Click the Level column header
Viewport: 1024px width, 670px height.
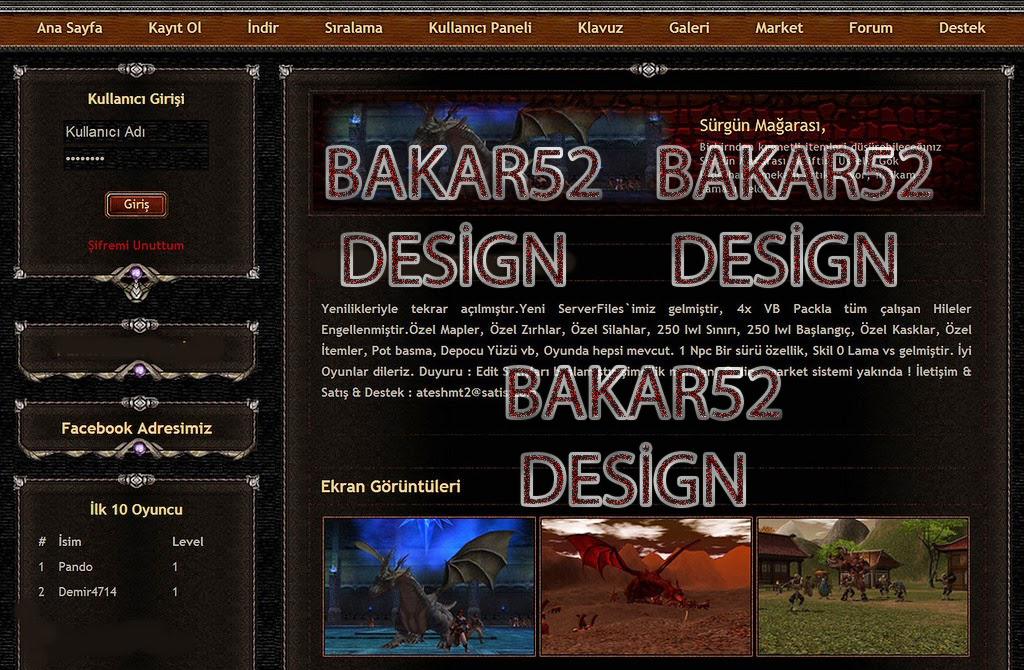[188, 541]
